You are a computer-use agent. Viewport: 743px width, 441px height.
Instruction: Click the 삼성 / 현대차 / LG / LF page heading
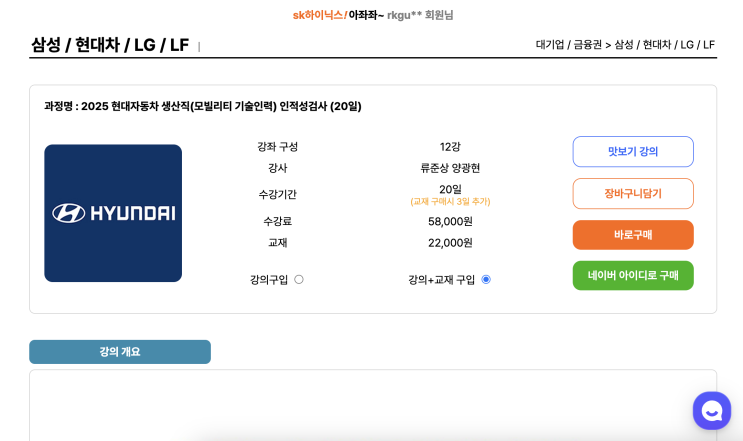click(x=110, y=45)
